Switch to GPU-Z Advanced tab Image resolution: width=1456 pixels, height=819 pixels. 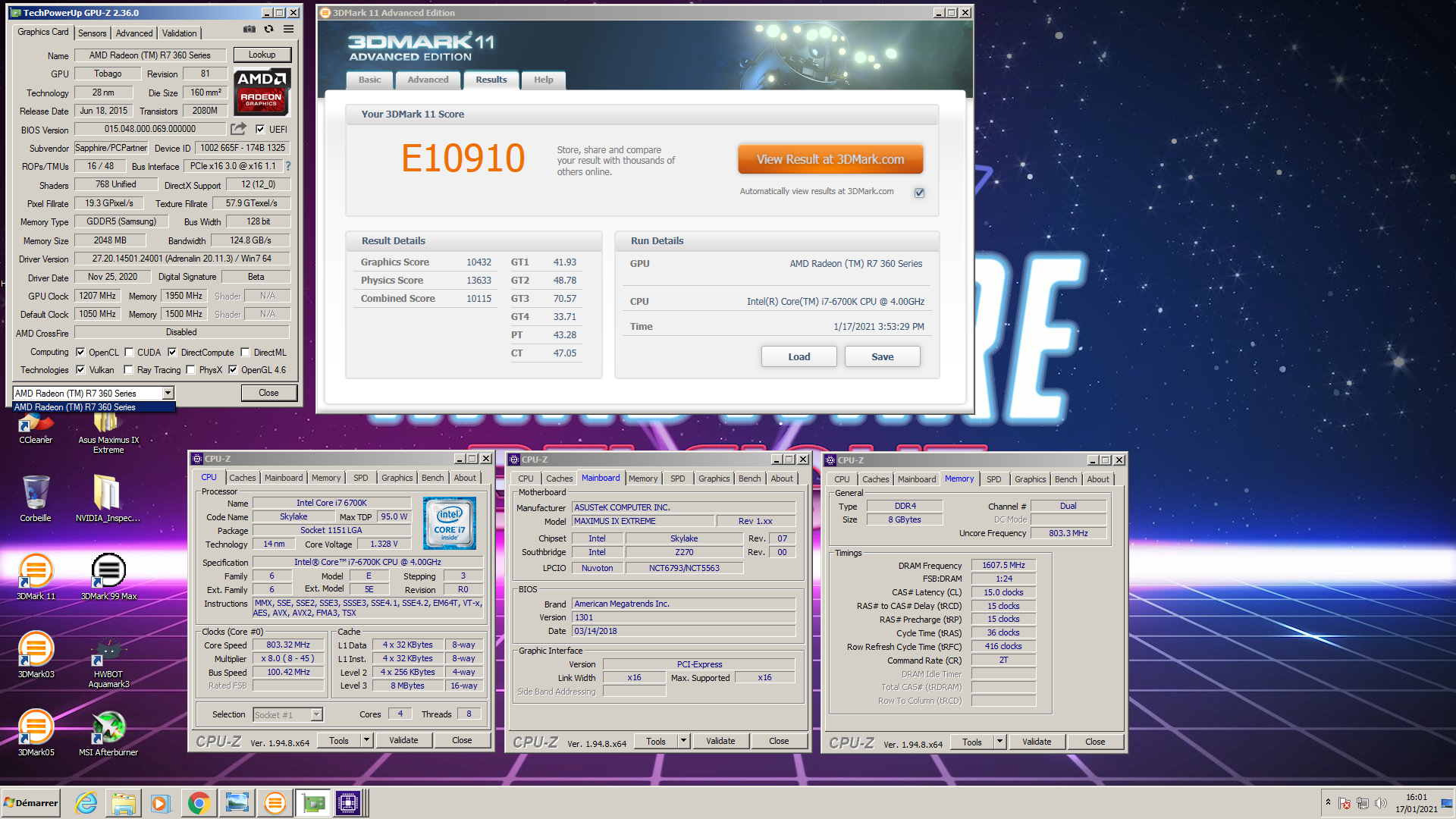coord(134,33)
